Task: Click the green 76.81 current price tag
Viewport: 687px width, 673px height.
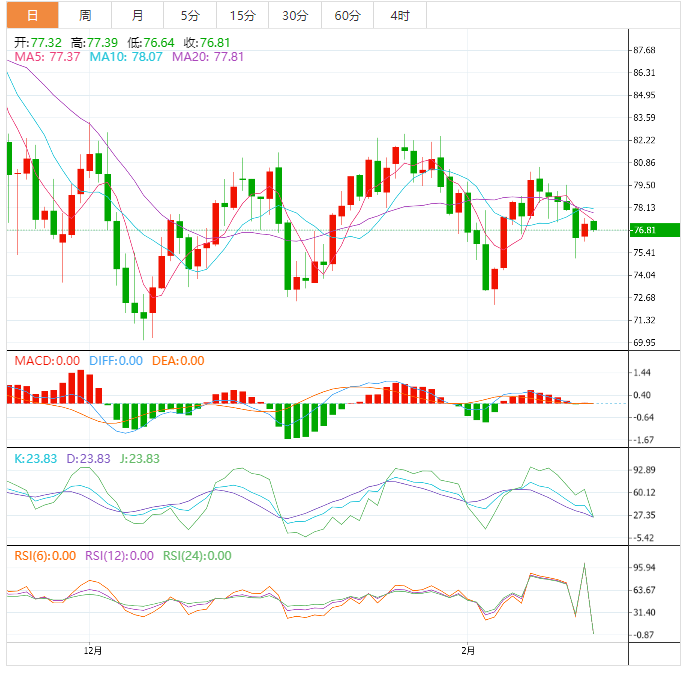Action: click(x=653, y=230)
